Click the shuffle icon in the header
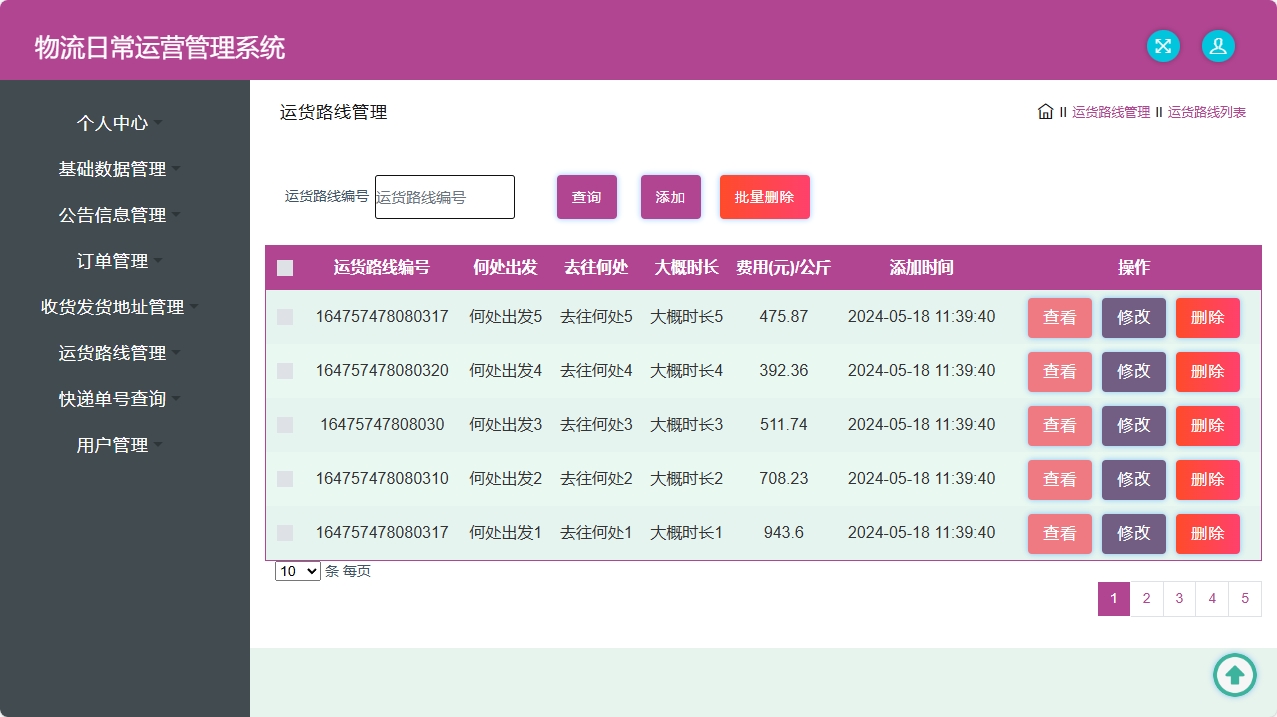The height and width of the screenshot is (717, 1277). pos(1162,46)
